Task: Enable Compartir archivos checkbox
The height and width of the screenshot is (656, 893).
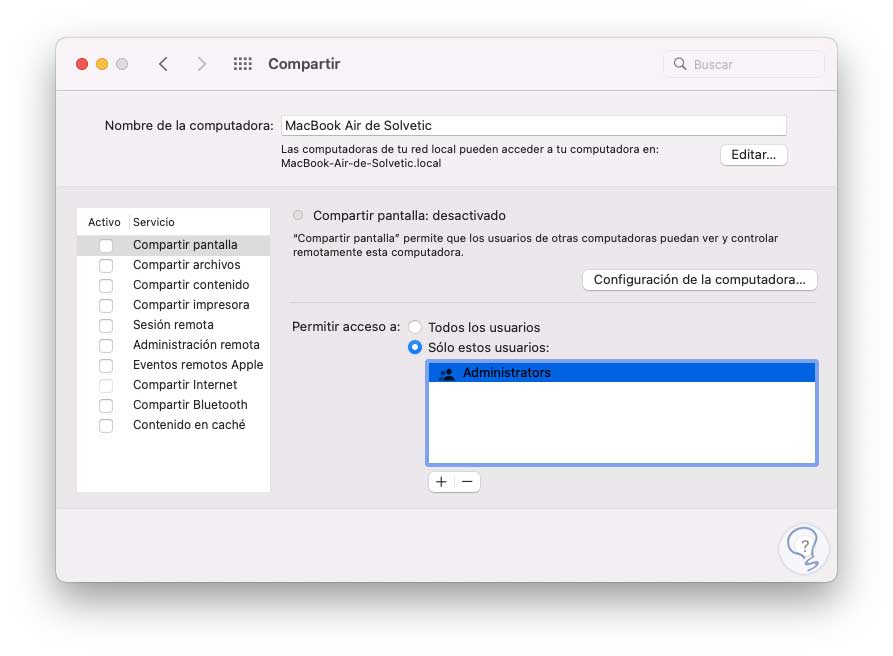Action: pos(106,265)
